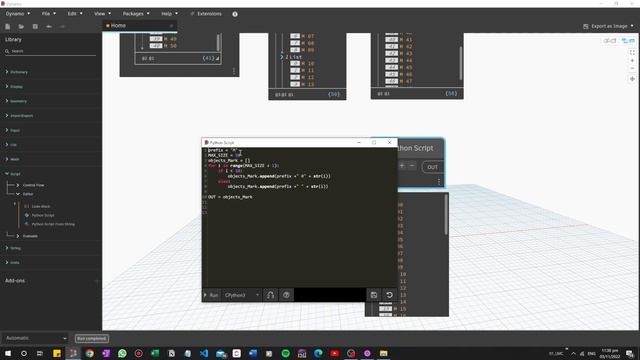Viewport: 640px width, 360px height.
Task: Click the Redo arrow in top toolbar
Action: pos(62,27)
